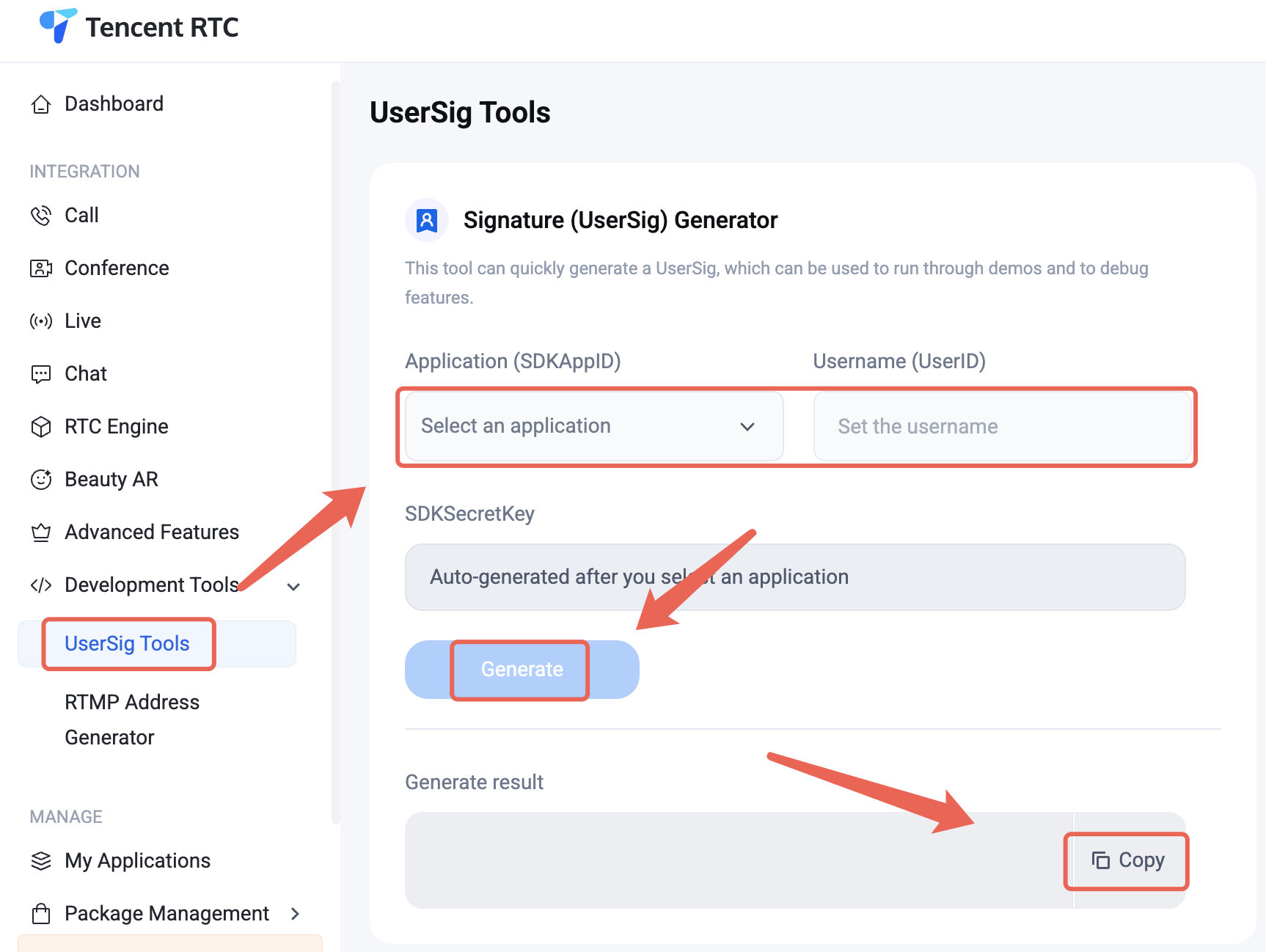1266x952 pixels.
Task: Click the empty Generate result box
Action: (739, 860)
